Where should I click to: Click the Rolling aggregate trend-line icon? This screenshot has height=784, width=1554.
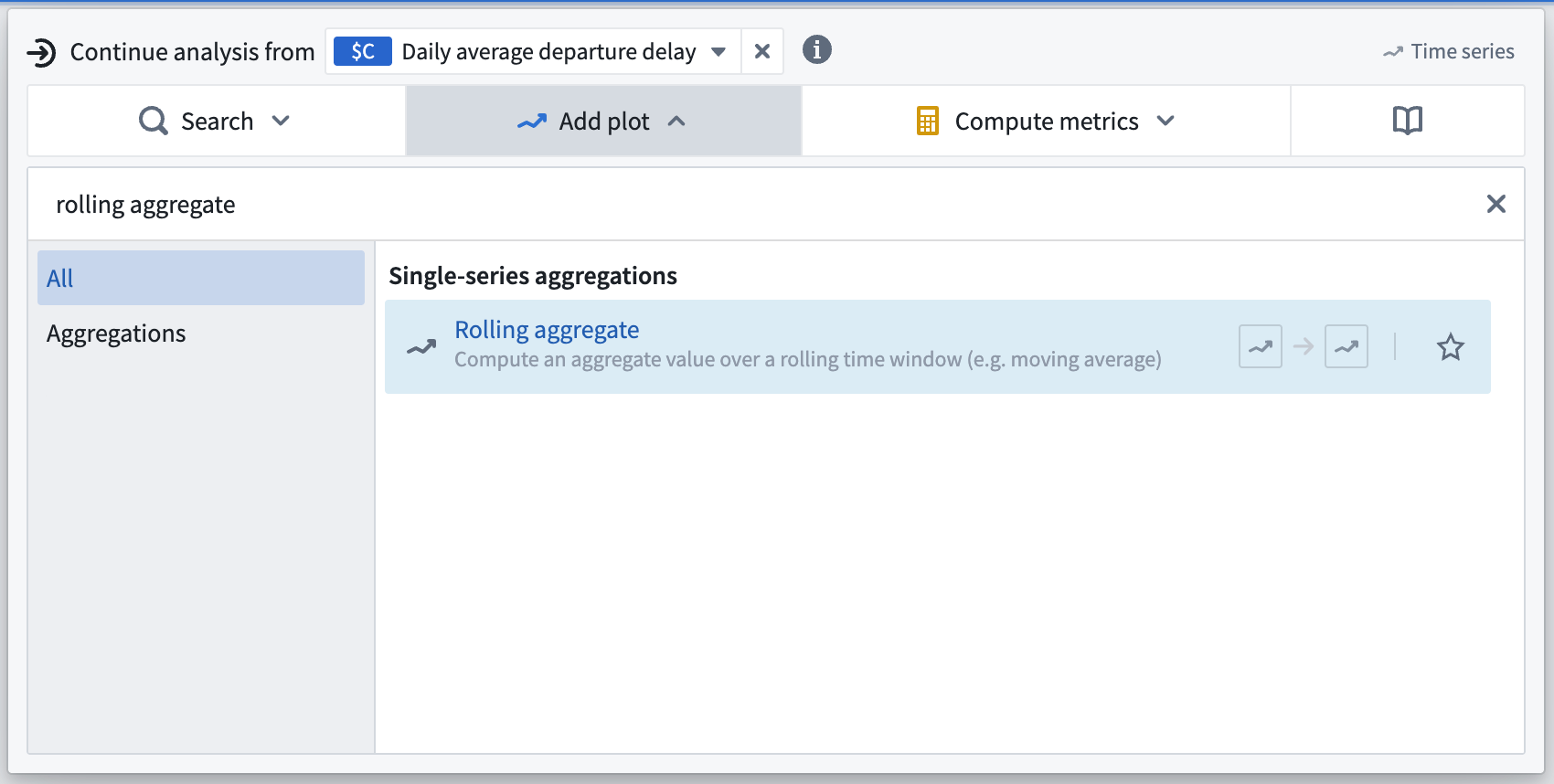tap(423, 347)
